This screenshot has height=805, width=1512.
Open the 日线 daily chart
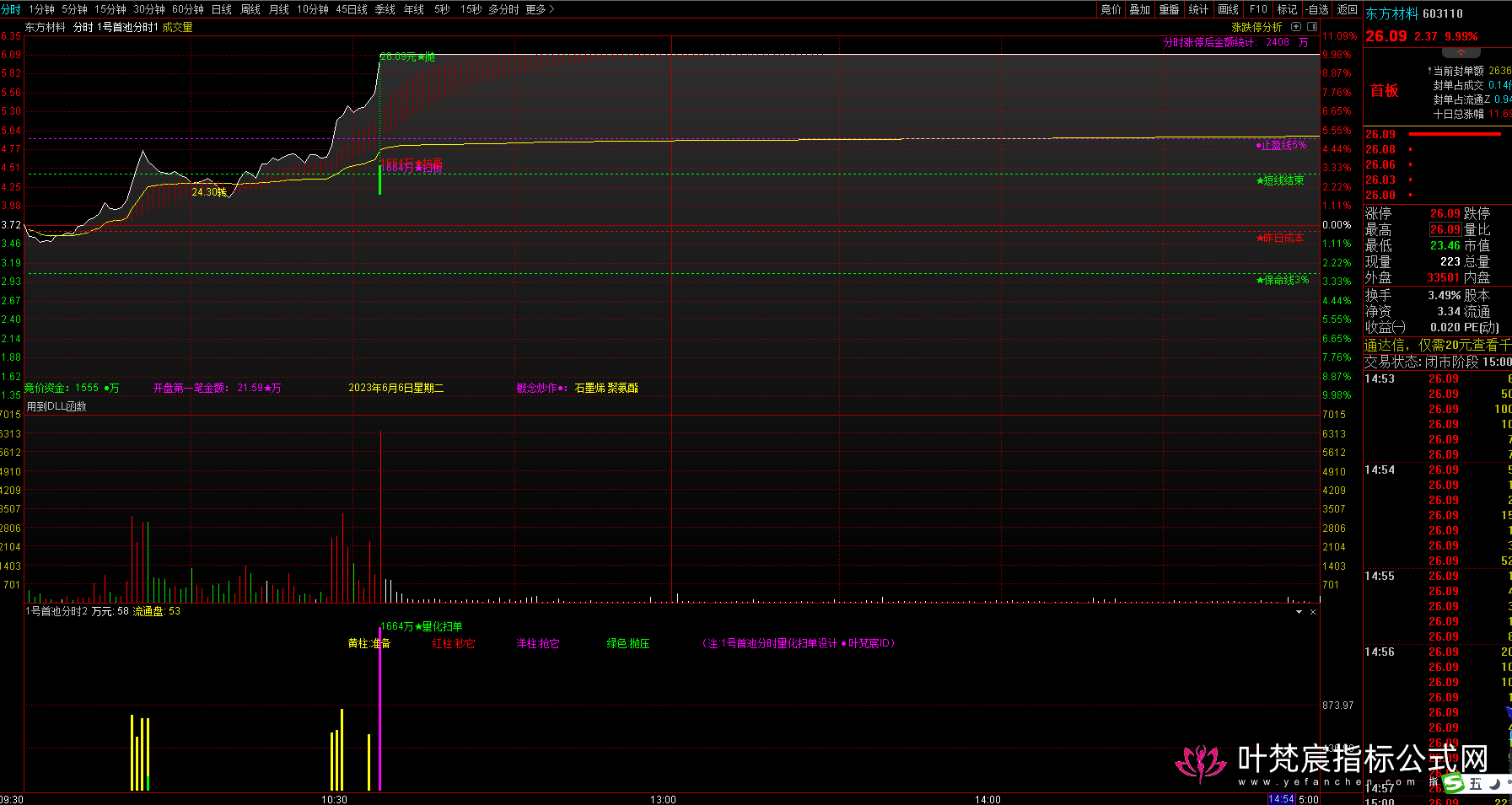pyautogui.click(x=222, y=9)
